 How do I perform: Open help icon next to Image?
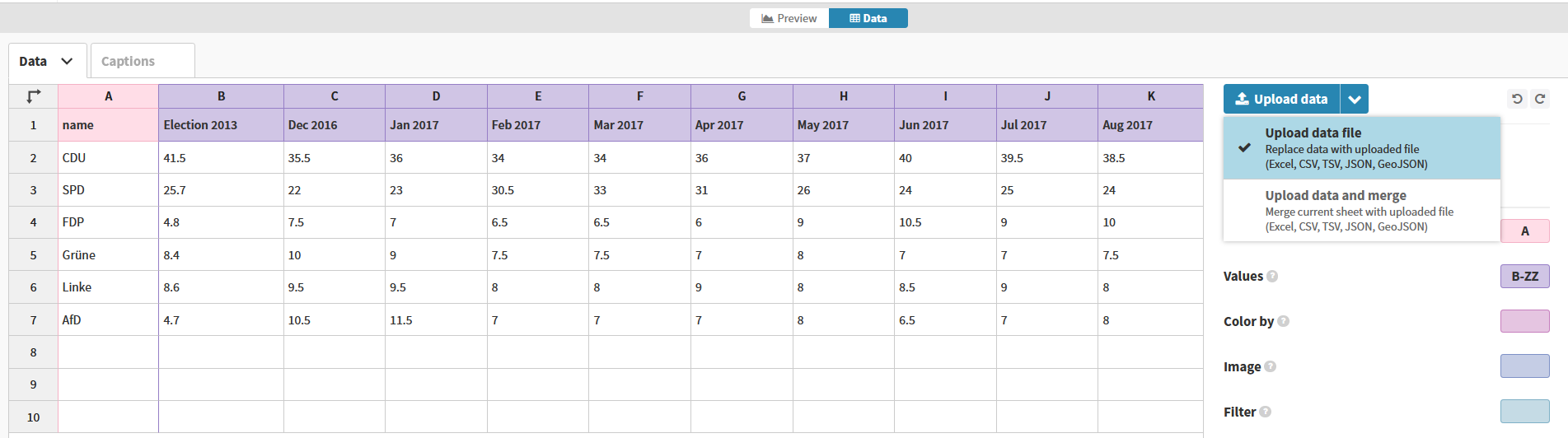click(1270, 367)
